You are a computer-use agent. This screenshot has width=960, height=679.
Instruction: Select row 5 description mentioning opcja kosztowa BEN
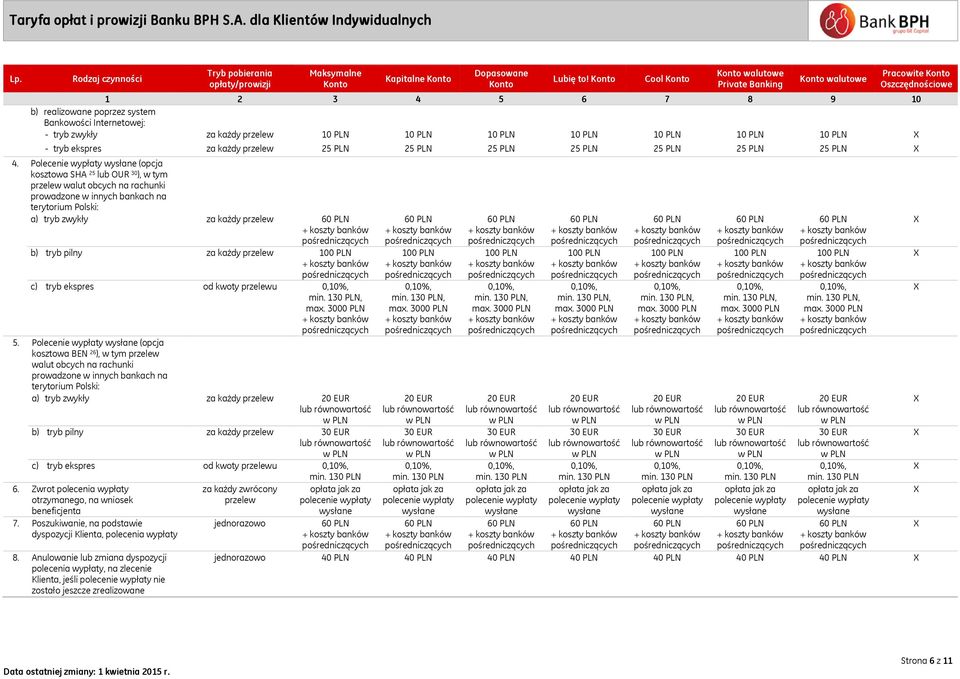(x=99, y=364)
